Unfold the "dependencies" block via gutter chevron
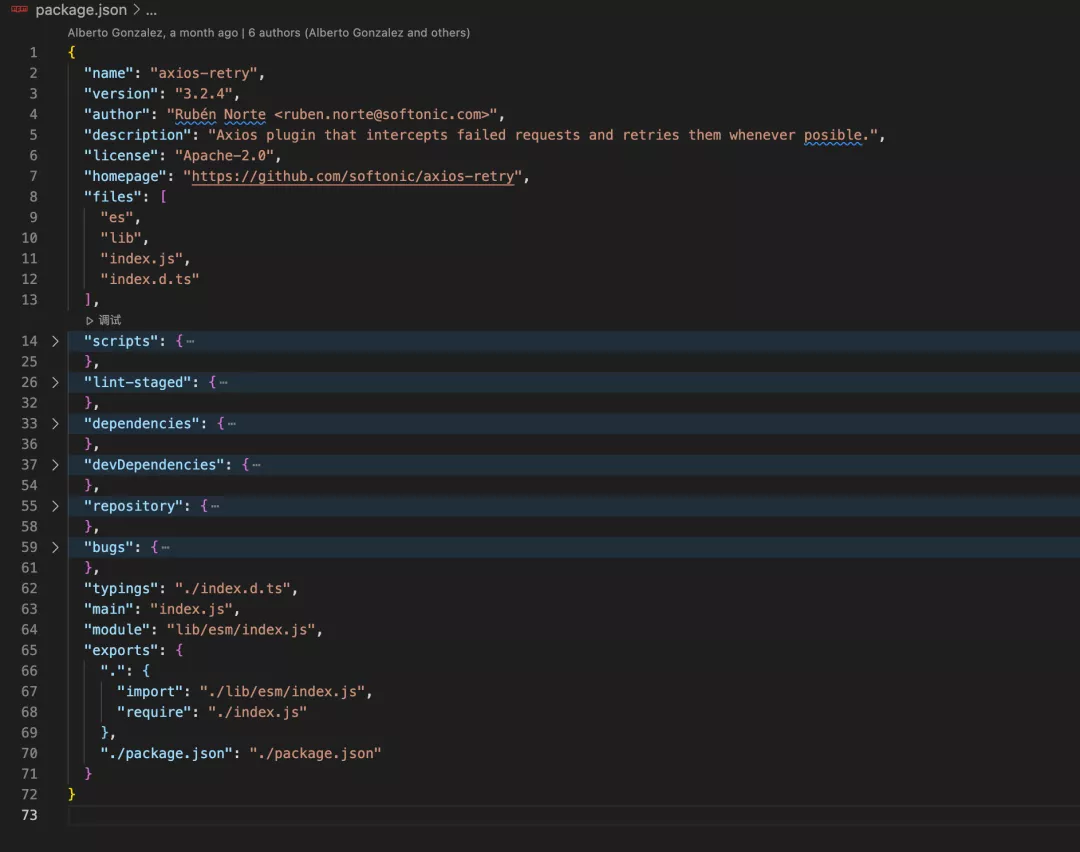Viewport: 1080px width, 852px height. [56, 423]
